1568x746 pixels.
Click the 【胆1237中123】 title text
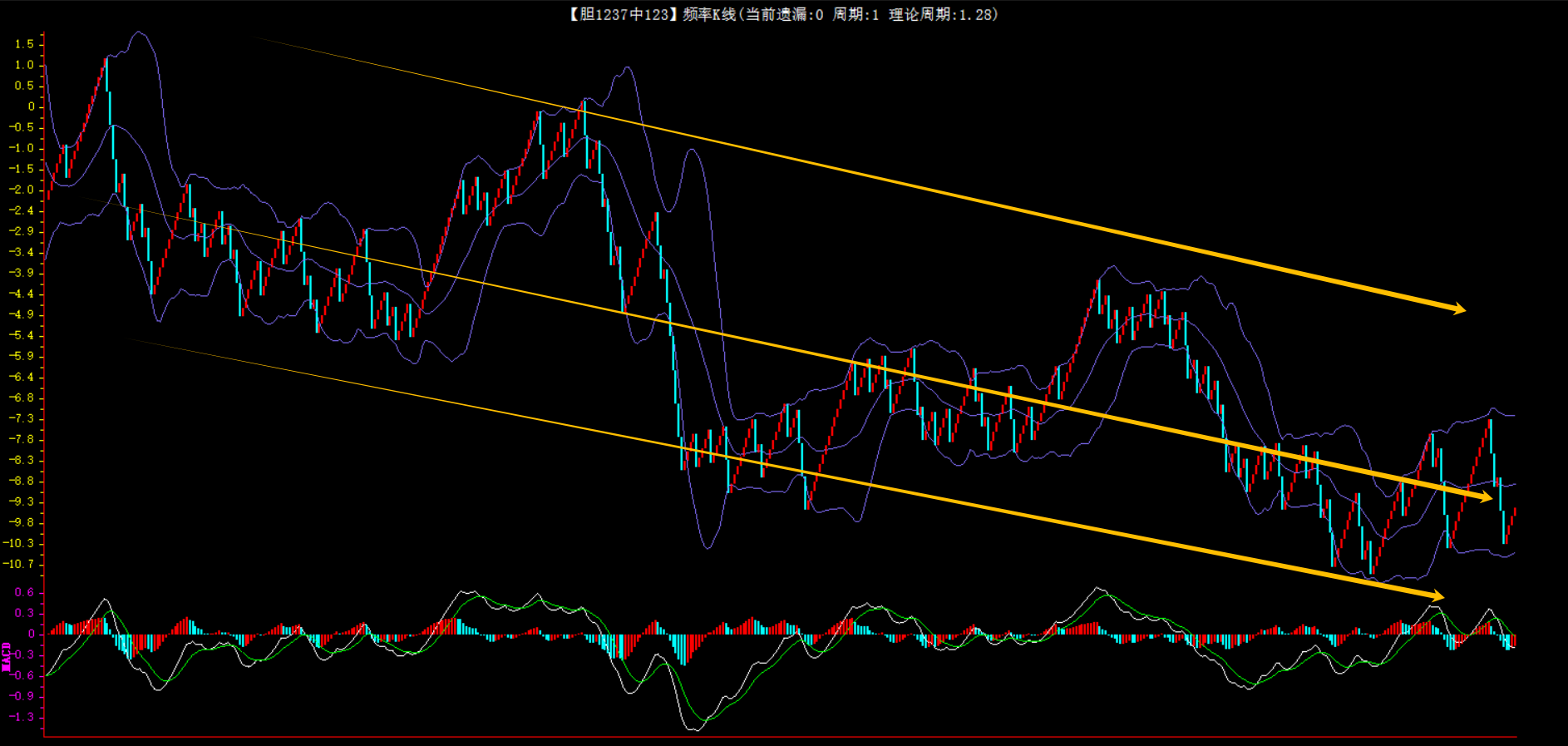pyautogui.click(x=624, y=14)
